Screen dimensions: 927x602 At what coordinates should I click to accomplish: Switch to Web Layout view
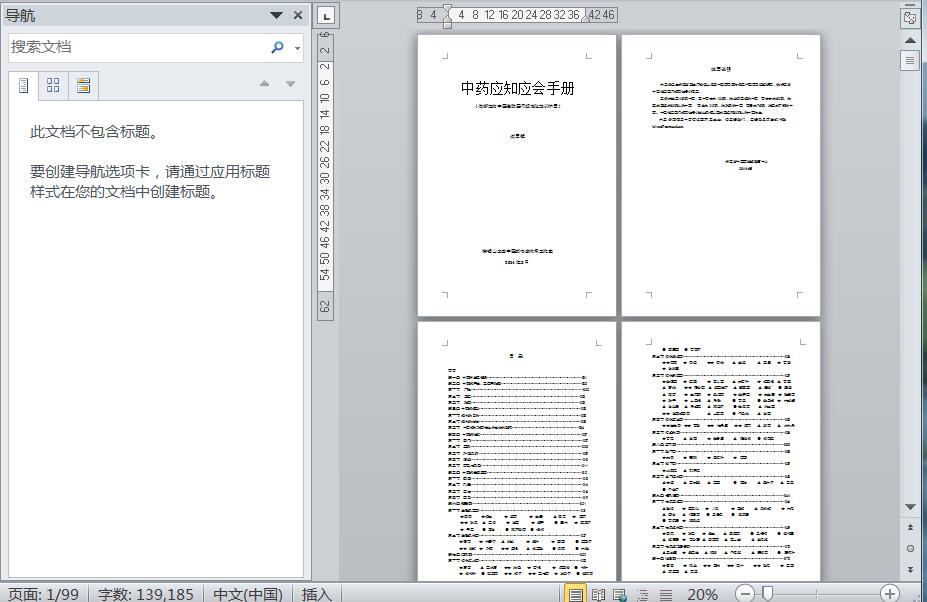click(620, 594)
